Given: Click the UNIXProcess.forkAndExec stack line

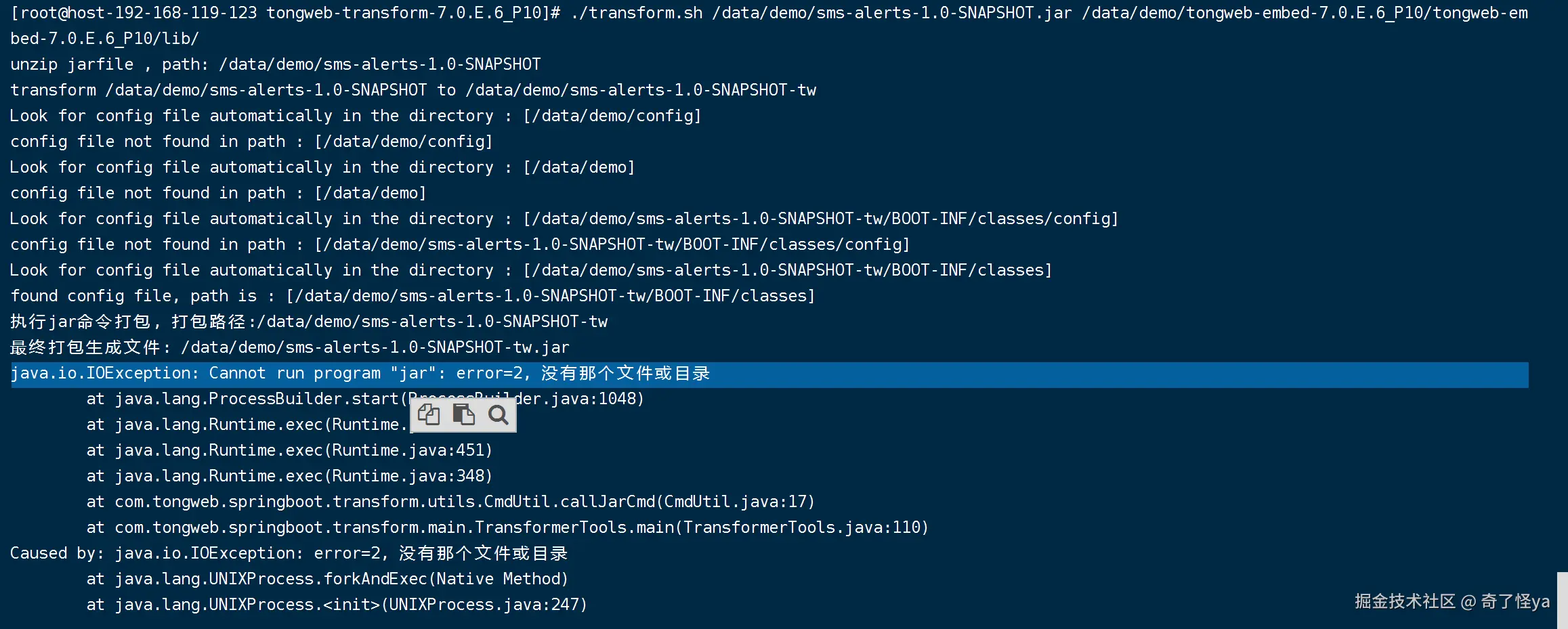Looking at the screenshot, I should (326, 579).
